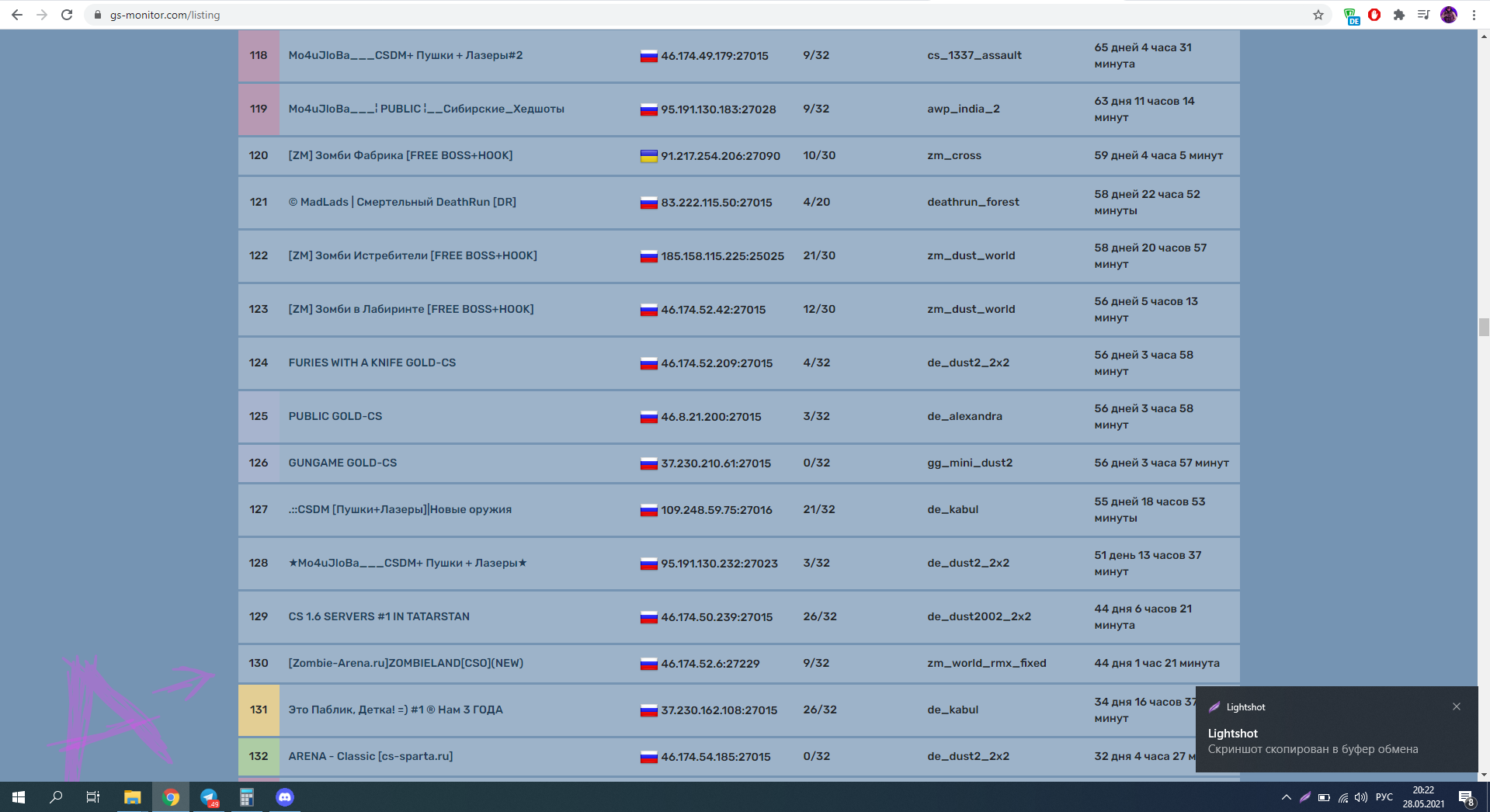
Task: Close the Lightshot notification
Action: pos(1457,706)
